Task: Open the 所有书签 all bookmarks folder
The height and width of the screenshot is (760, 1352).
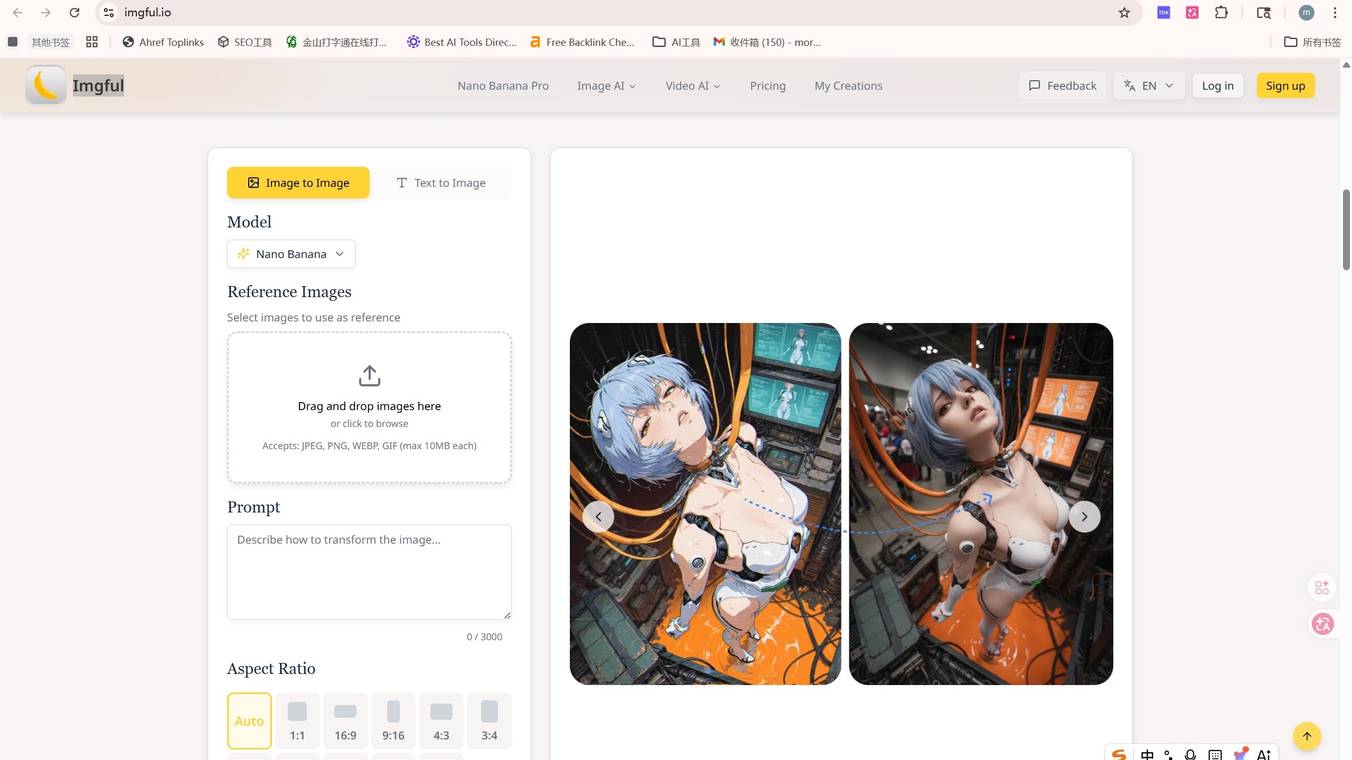Action: [x=1312, y=42]
